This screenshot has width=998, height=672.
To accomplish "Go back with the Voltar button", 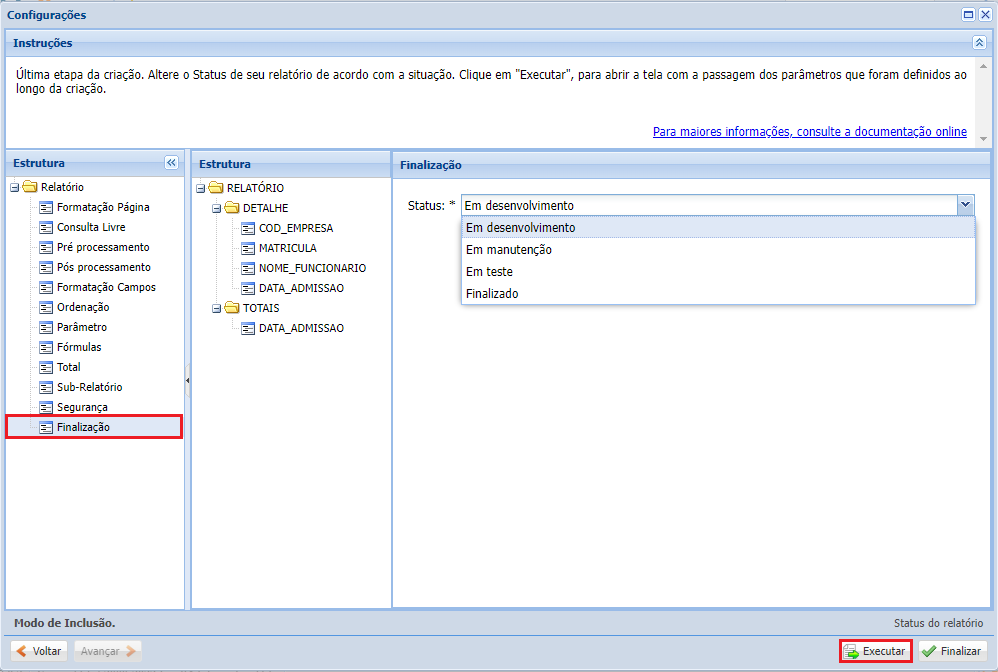I will pyautogui.click(x=39, y=651).
